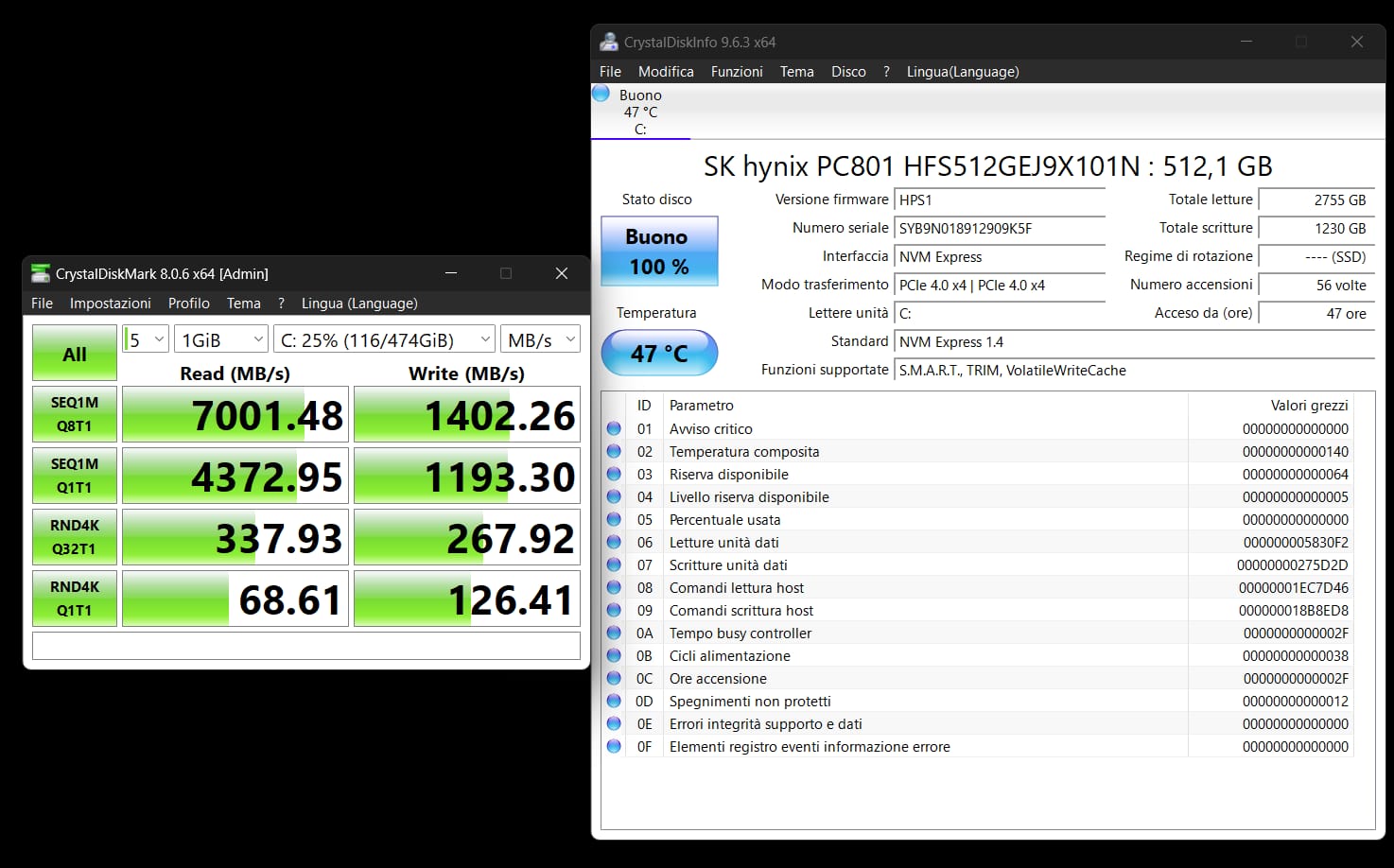This screenshot has height=868, width=1394.
Task: Start the RND4K Q1T1 test
Action: click(75, 598)
